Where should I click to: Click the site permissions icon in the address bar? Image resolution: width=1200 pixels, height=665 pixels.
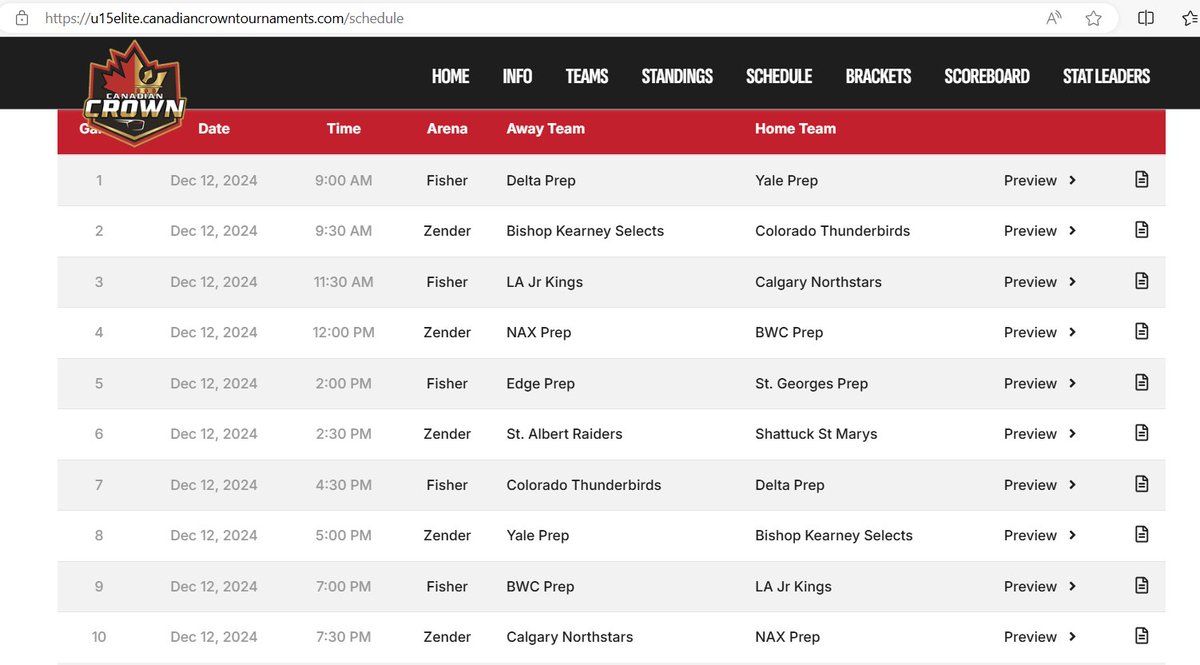click(x=24, y=17)
